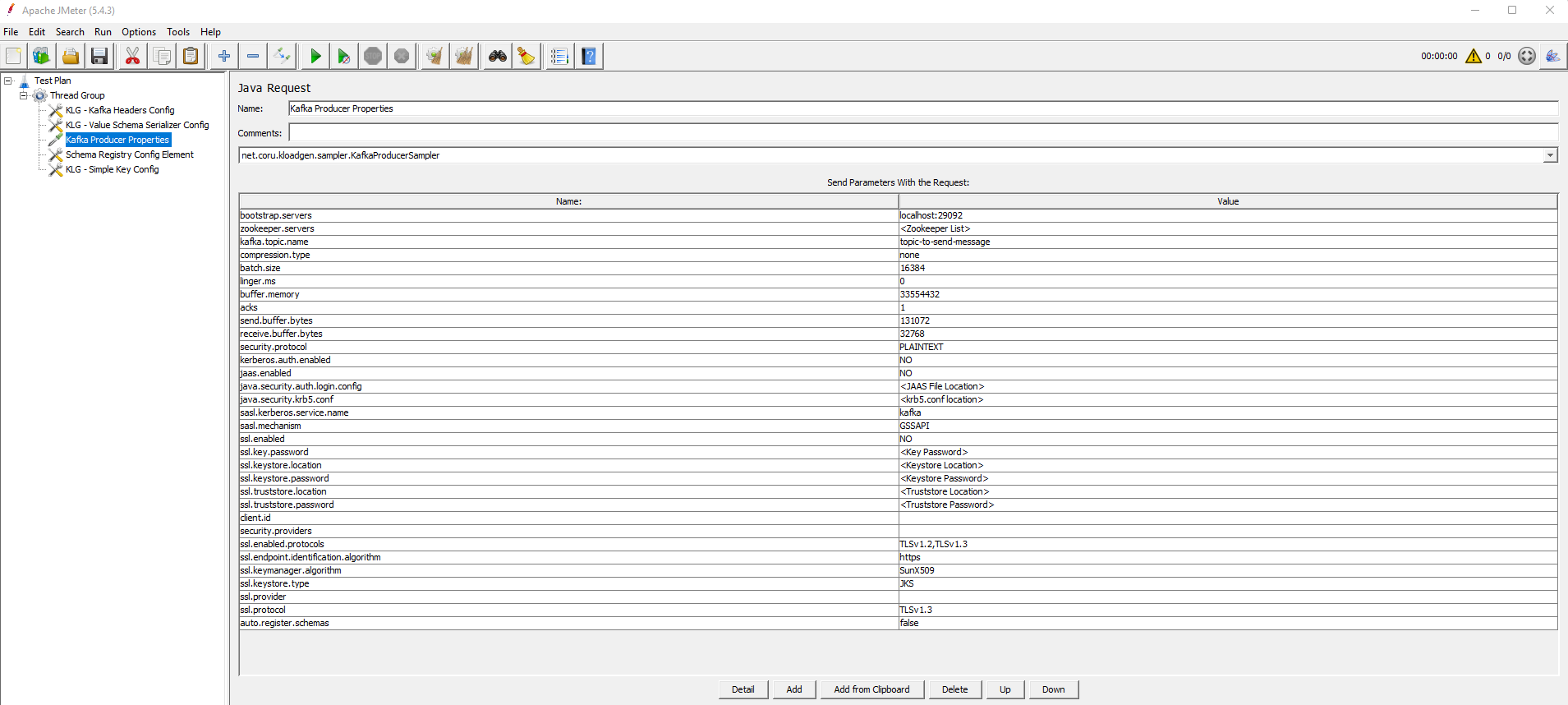Select KLG - Simple Key Config
The width and height of the screenshot is (1568, 705).
pyautogui.click(x=113, y=169)
